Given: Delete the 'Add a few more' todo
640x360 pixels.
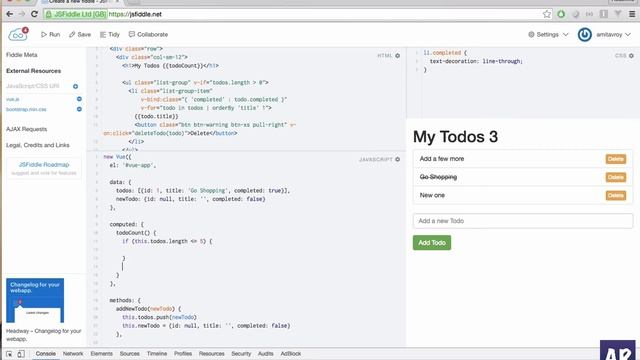Looking at the screenshot, I should (x=616, y=159).
